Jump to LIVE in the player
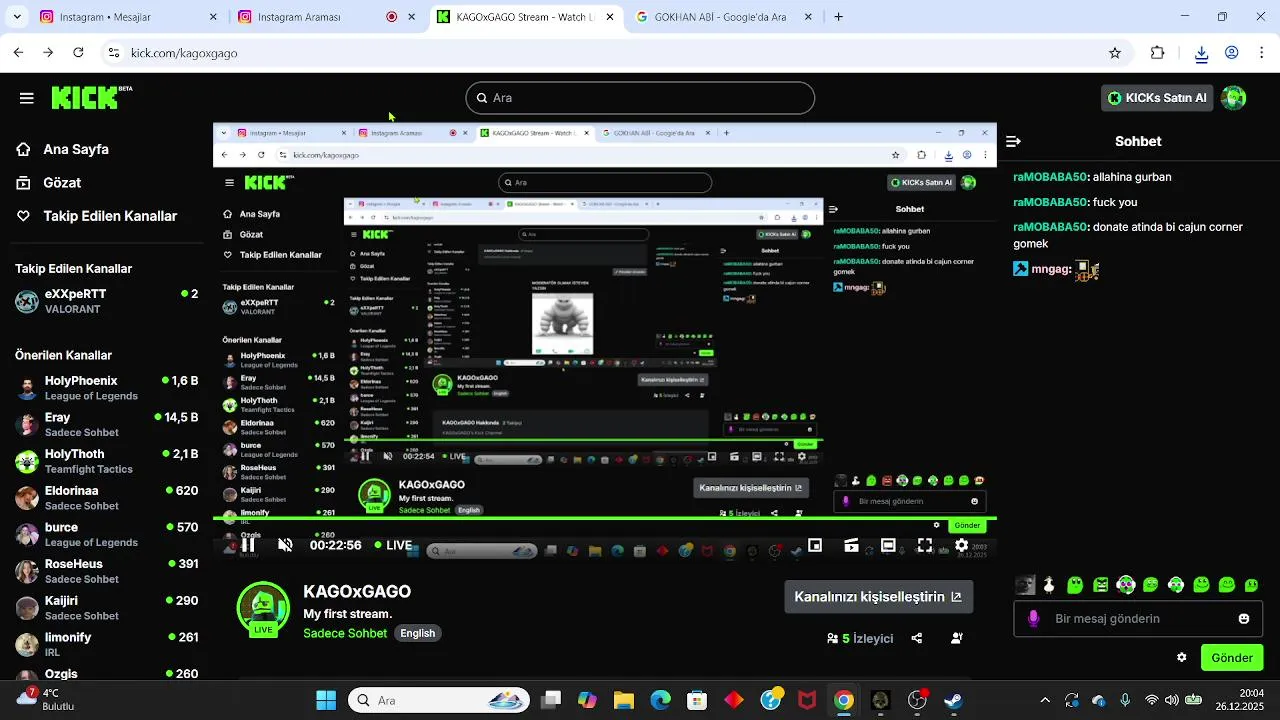1280x720 pixels. pos(393,545)
